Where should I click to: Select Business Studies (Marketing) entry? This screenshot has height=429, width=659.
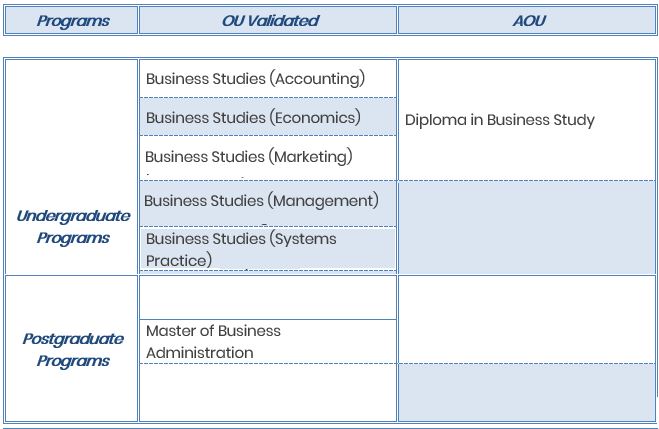(249, 156)
